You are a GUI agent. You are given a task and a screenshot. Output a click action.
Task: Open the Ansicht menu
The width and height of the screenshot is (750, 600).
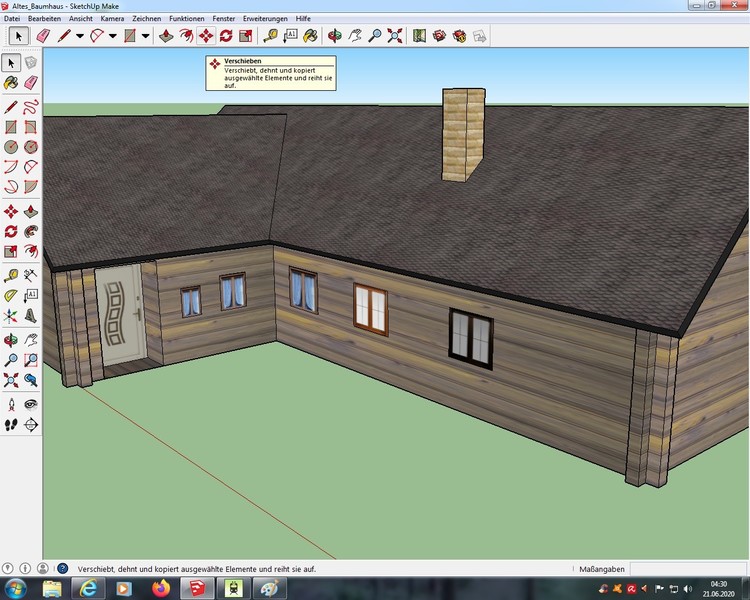81,19
